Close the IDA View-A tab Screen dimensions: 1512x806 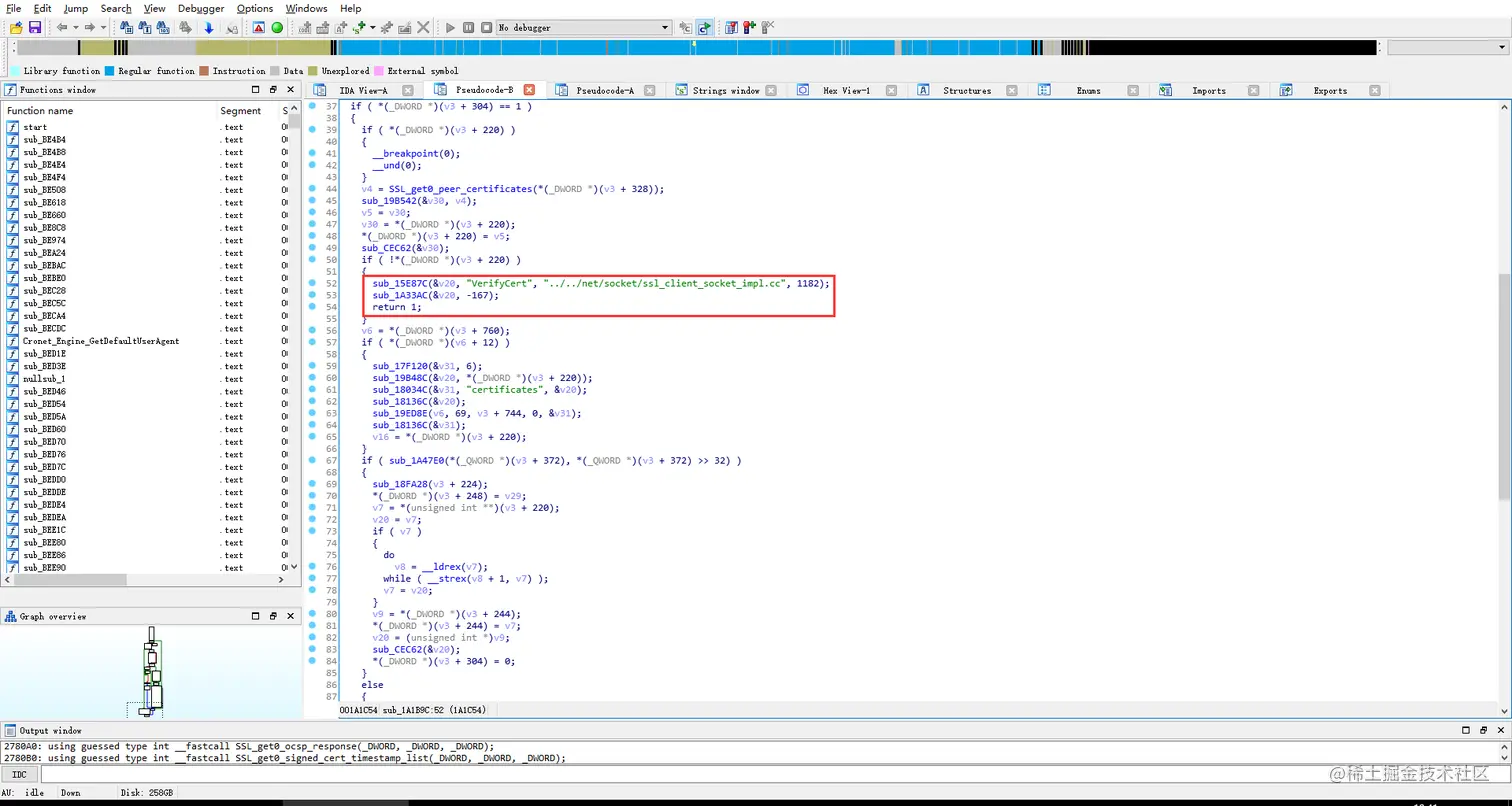409,91
